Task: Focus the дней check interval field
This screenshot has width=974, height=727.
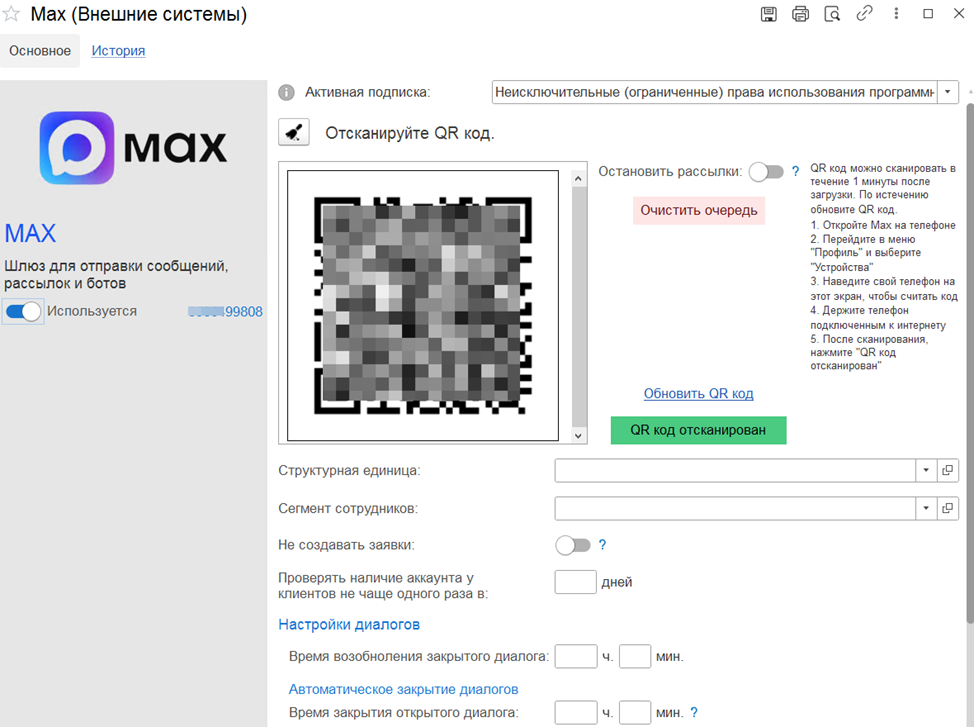Action: 575,582
